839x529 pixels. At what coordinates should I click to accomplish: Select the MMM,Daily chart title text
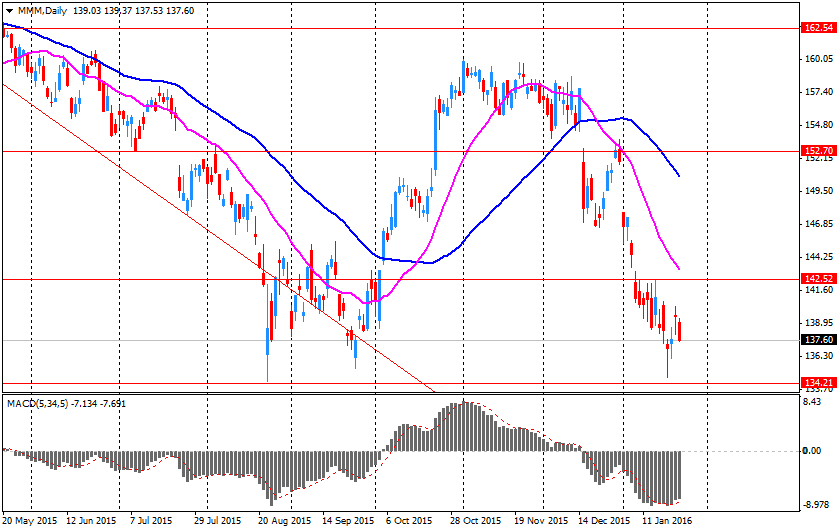tap(42, 11)
